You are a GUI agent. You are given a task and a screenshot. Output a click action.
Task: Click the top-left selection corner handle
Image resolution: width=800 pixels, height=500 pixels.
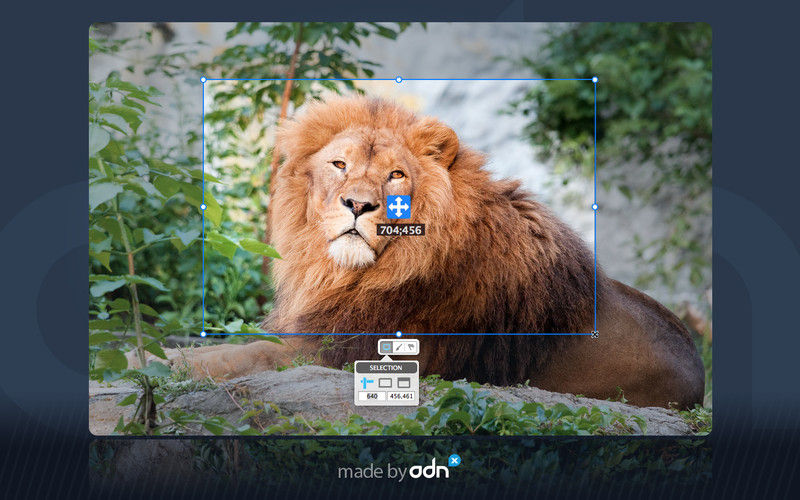tap(204, 80)
